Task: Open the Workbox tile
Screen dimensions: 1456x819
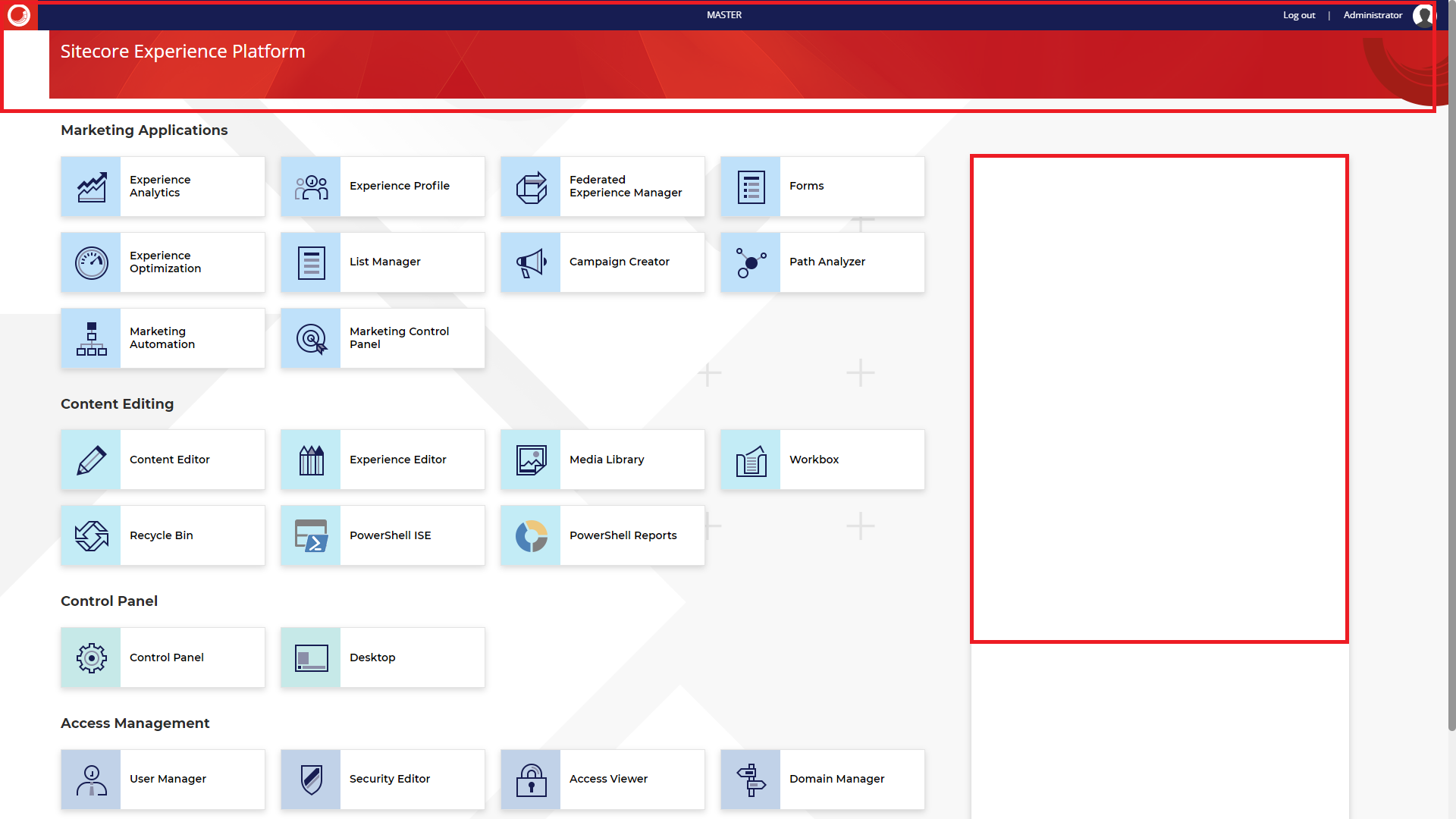Action: [823, 460]
